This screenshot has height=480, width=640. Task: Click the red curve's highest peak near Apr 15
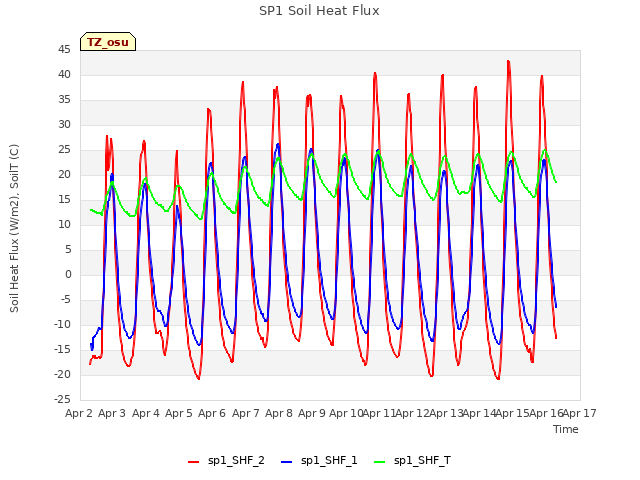pos(509,61)
